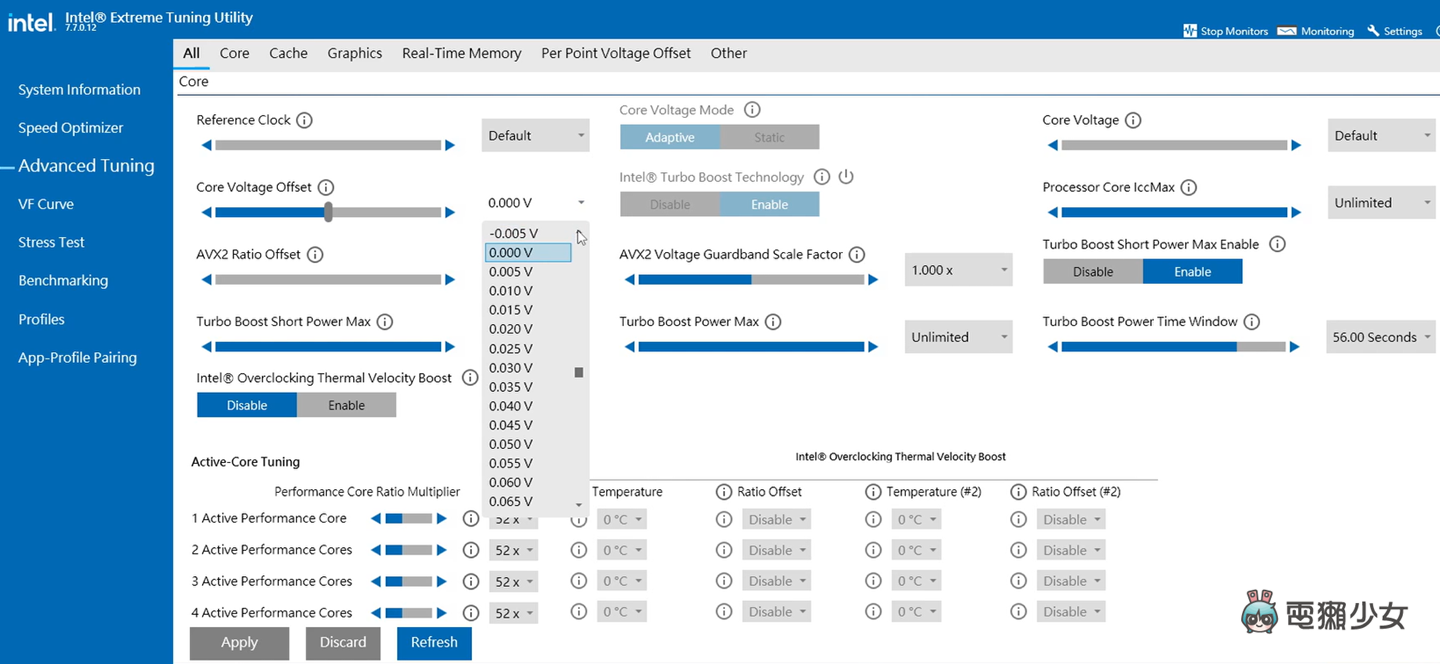Show info for AVX2 Voltage Guardband Scale Factor
Image resolution: width=1440 pixels, height=664 pixels.
[857, 254]
